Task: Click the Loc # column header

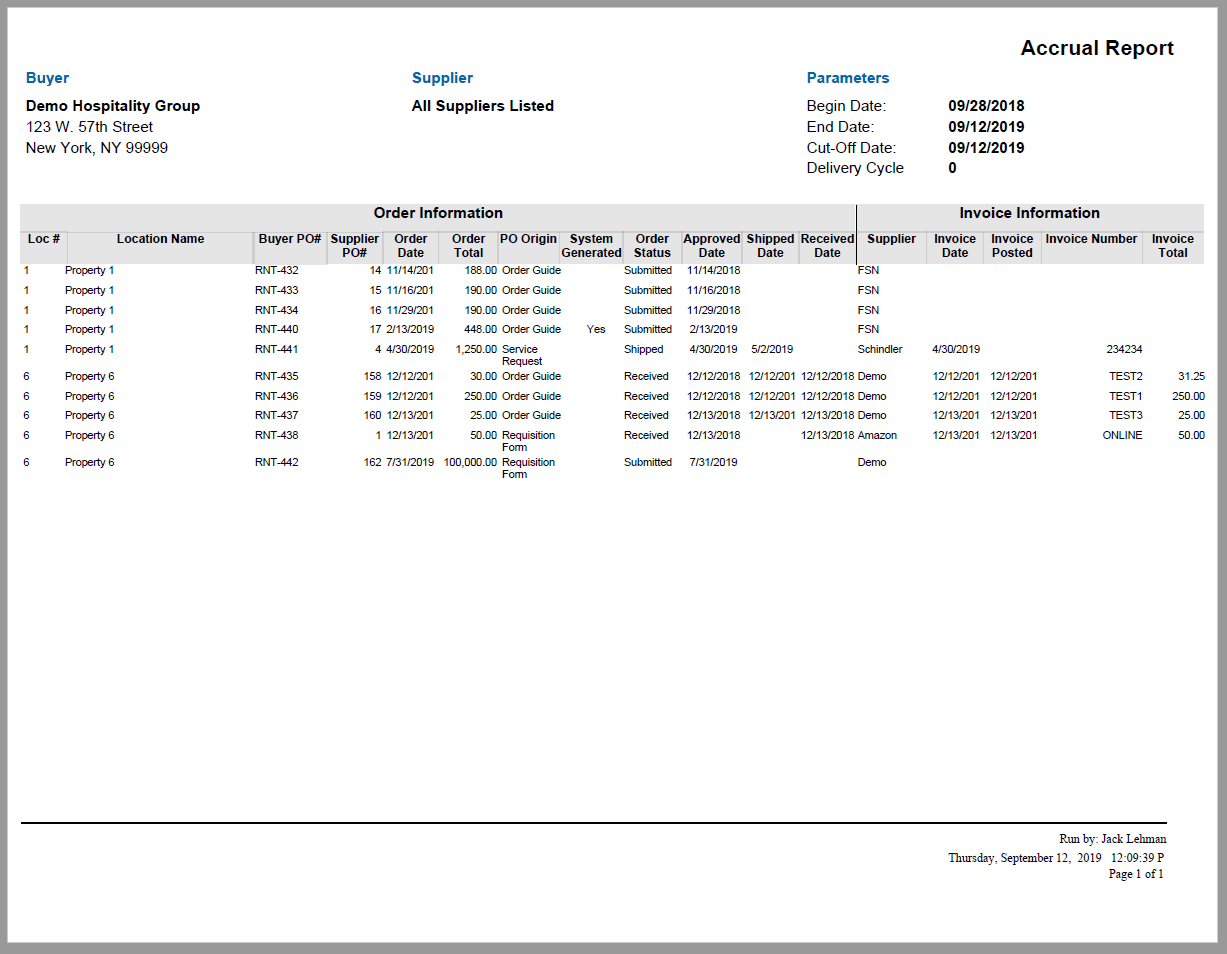Action: point(43,240)
